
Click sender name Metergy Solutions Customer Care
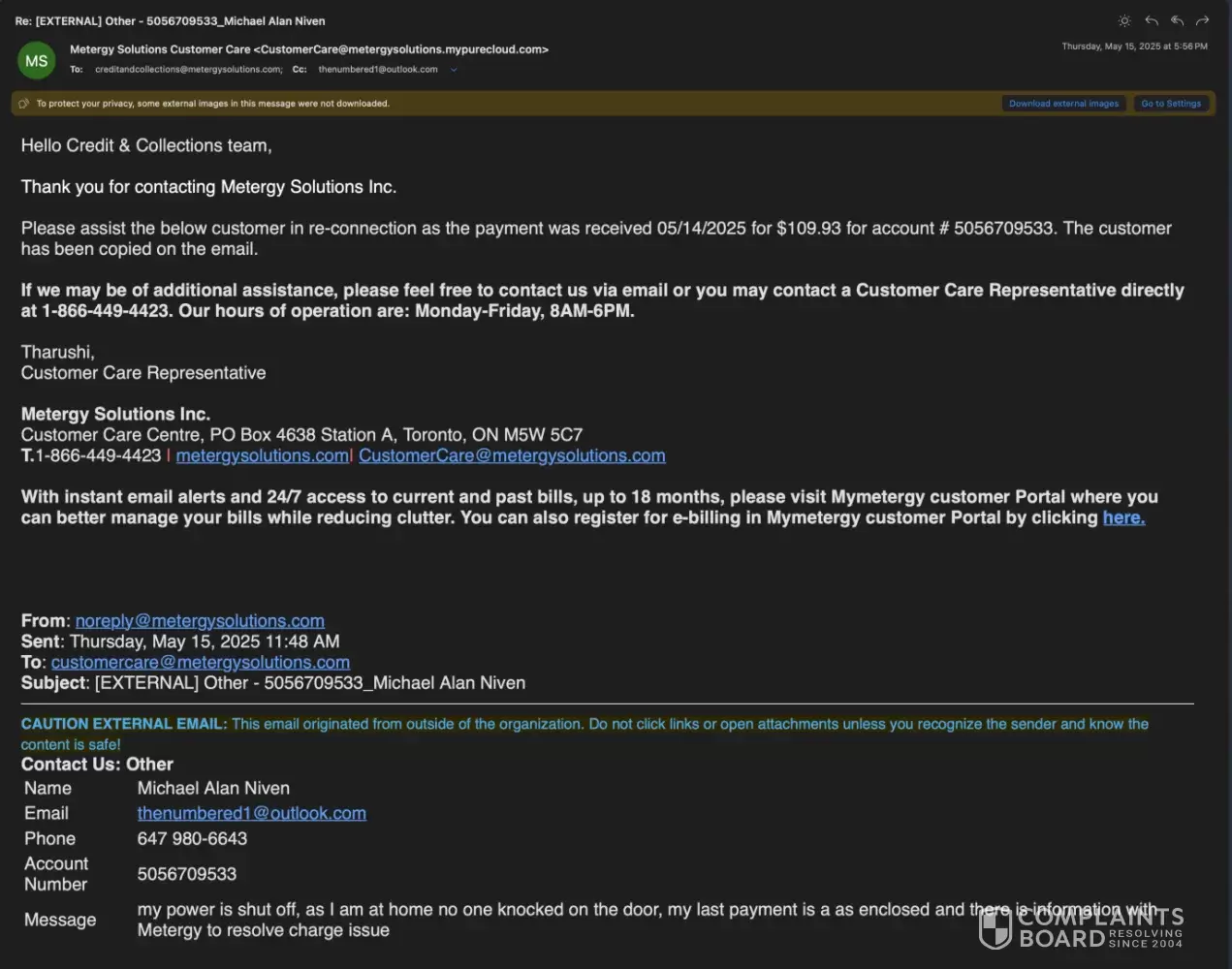pos(160,49)
